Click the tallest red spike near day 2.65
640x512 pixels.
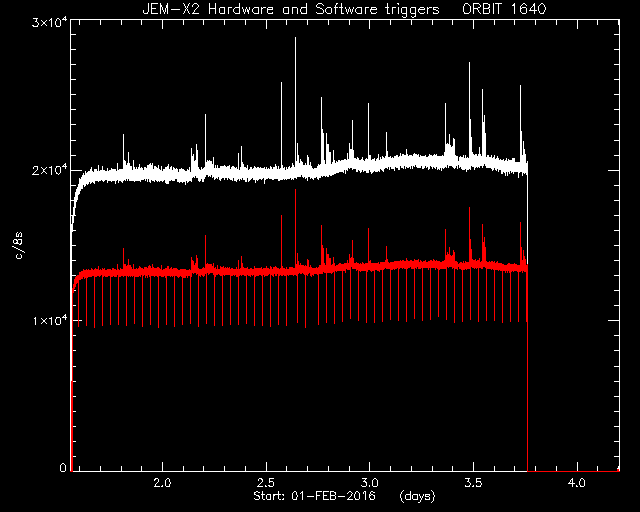[296, 227]
